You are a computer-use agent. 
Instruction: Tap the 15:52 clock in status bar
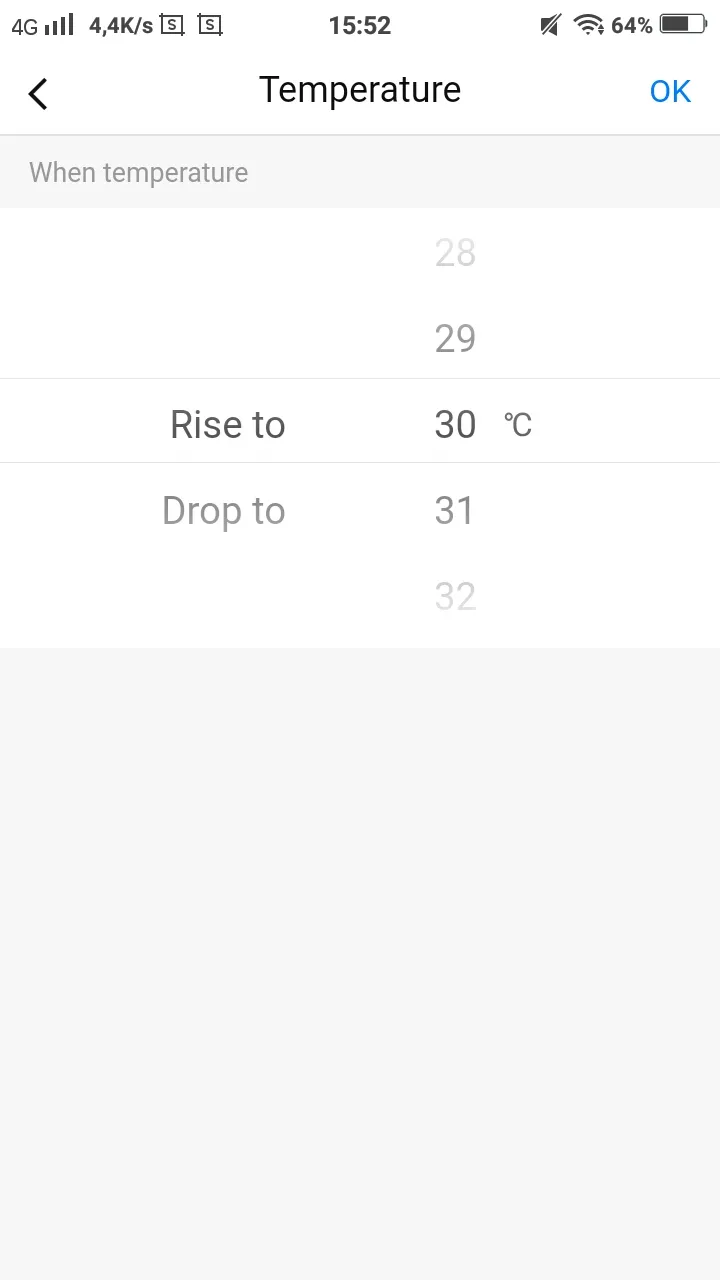tap(360, 25)
